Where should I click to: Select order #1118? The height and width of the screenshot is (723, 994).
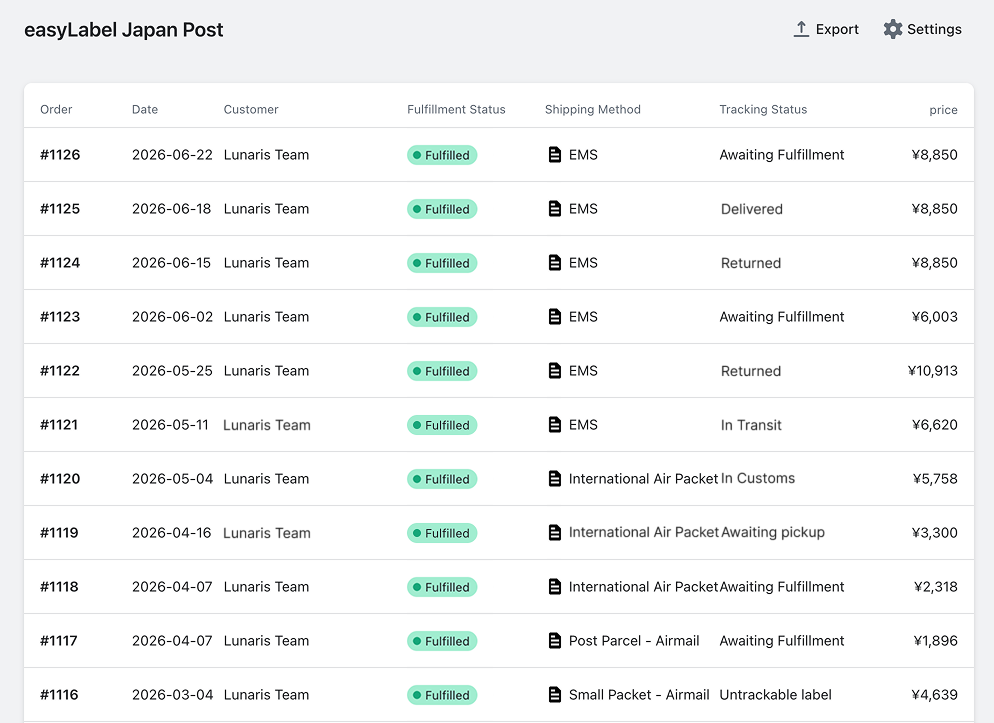point(60,587)
